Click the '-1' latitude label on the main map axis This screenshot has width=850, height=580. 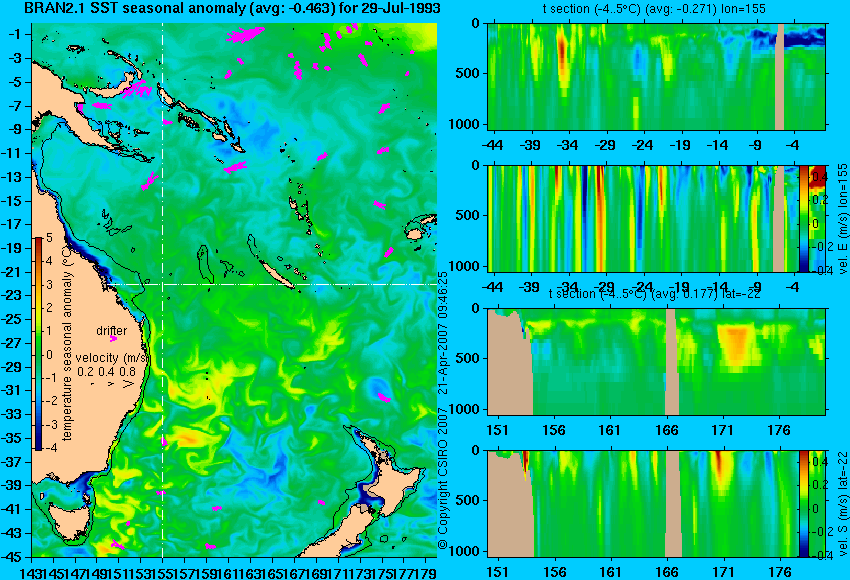coord(15,34)
